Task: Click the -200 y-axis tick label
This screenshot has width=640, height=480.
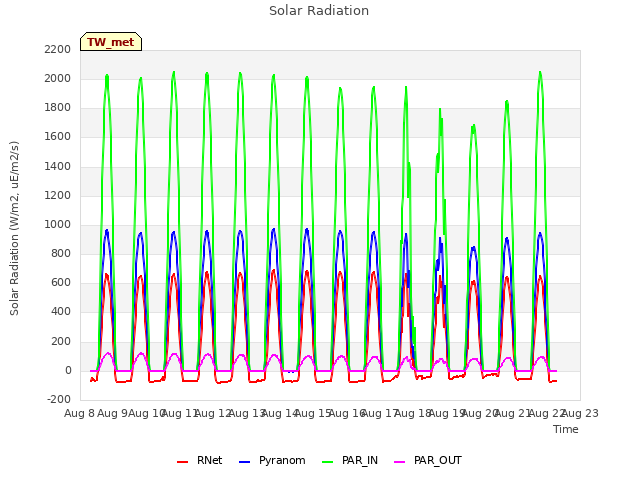Action: tap(59, 400)
